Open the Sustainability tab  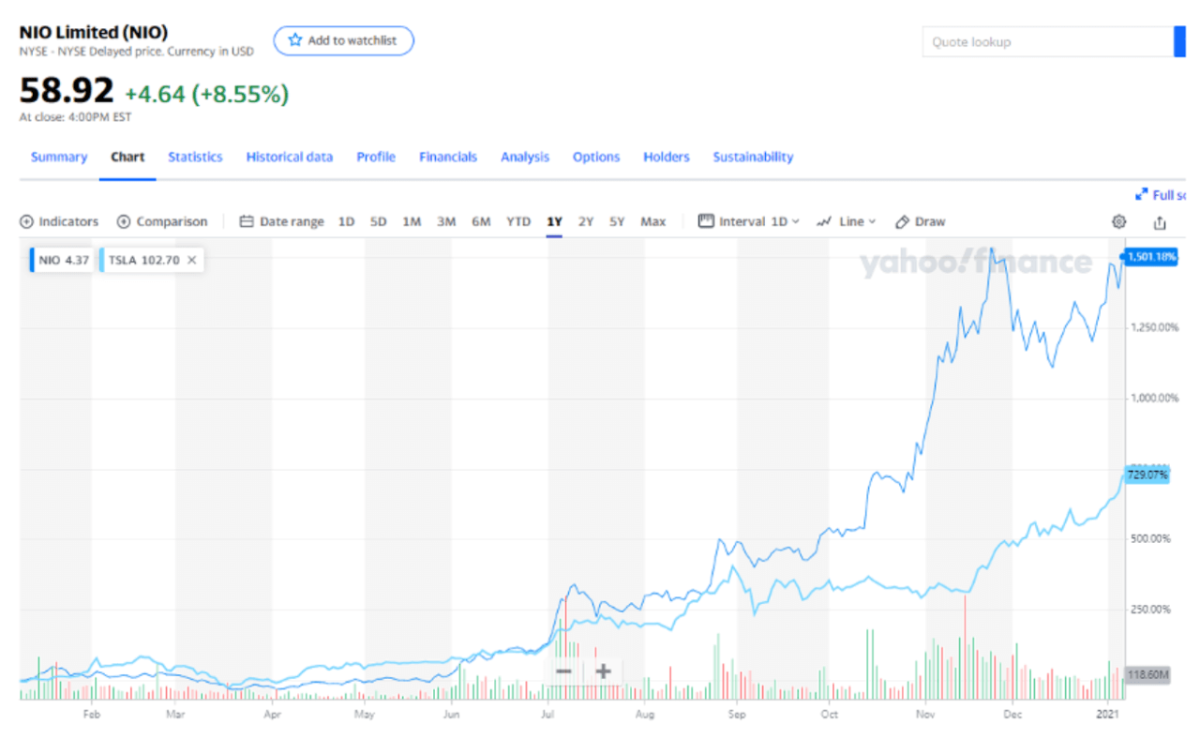[x=753, y=157]
